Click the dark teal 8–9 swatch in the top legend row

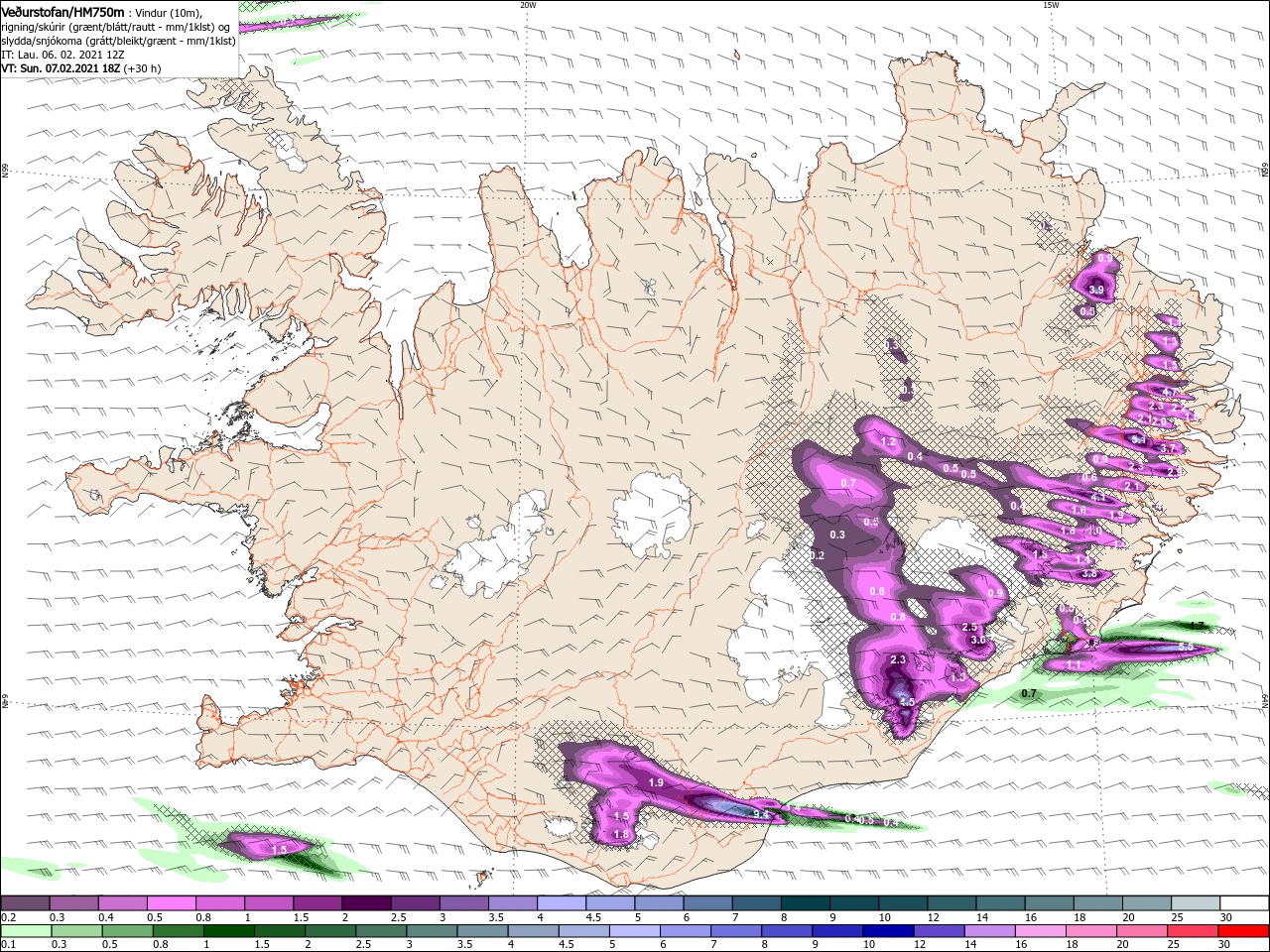(806, 902)
